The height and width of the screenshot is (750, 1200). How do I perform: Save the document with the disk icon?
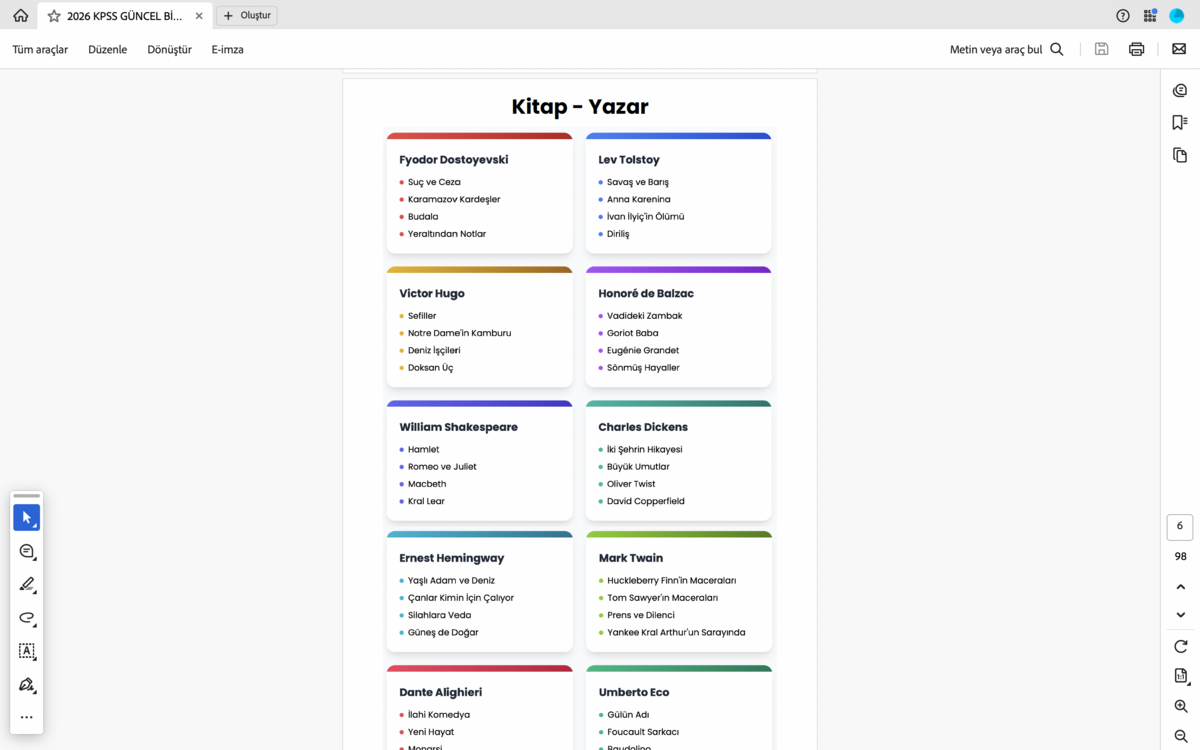click(x=1101, y=49)
